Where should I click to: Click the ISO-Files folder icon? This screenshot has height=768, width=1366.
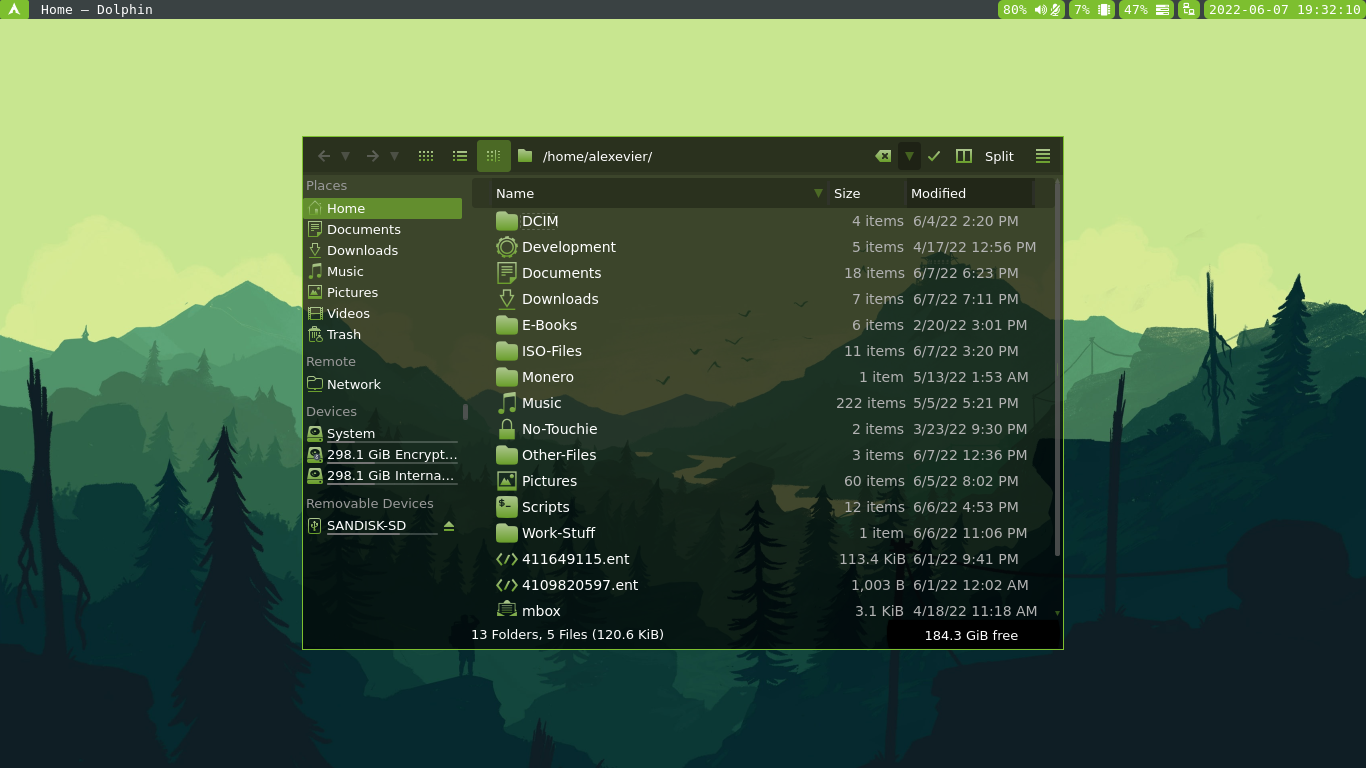point(507,351)
